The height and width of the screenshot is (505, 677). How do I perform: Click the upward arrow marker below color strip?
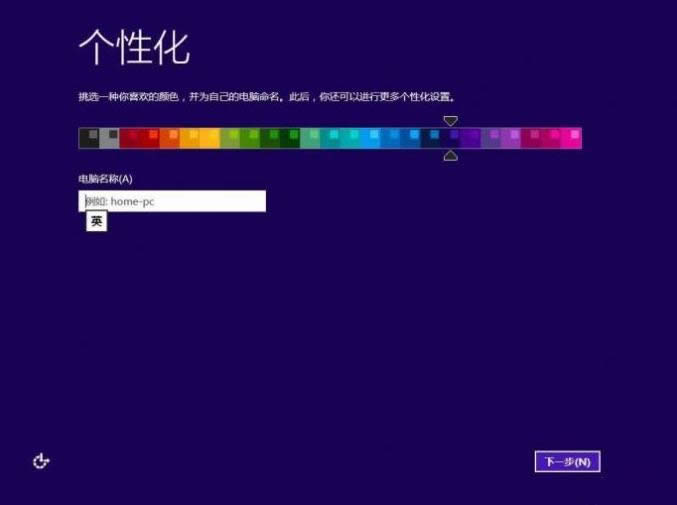(x=451, y=155)
